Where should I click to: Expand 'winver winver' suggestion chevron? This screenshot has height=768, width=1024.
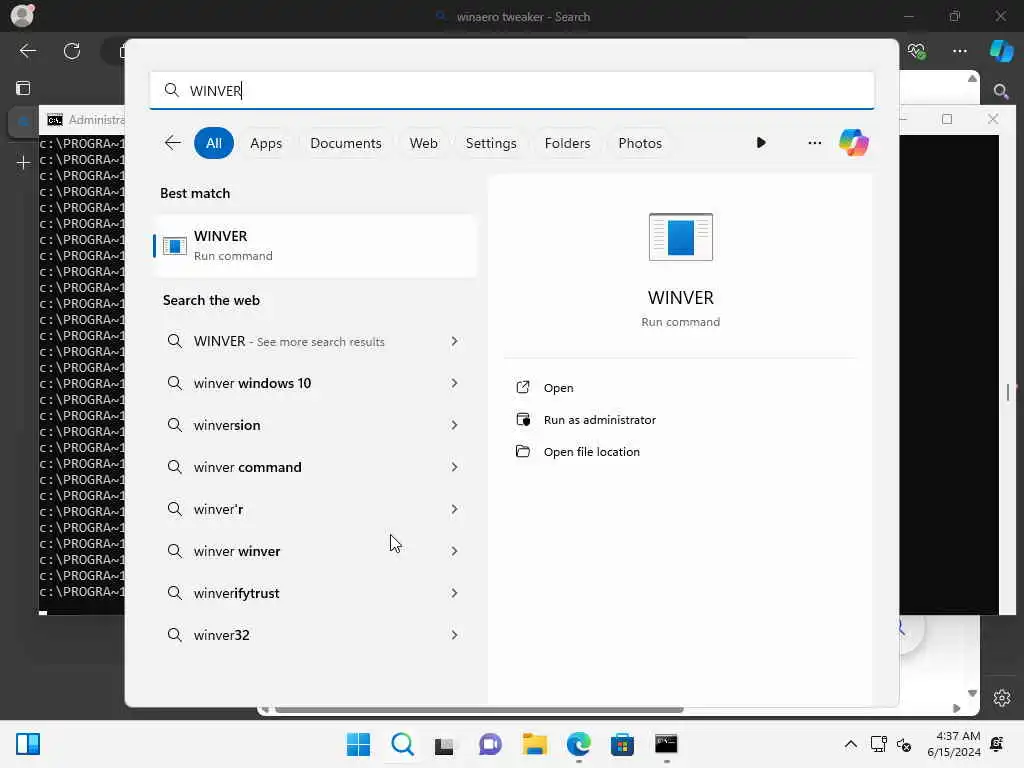(455, 551)
